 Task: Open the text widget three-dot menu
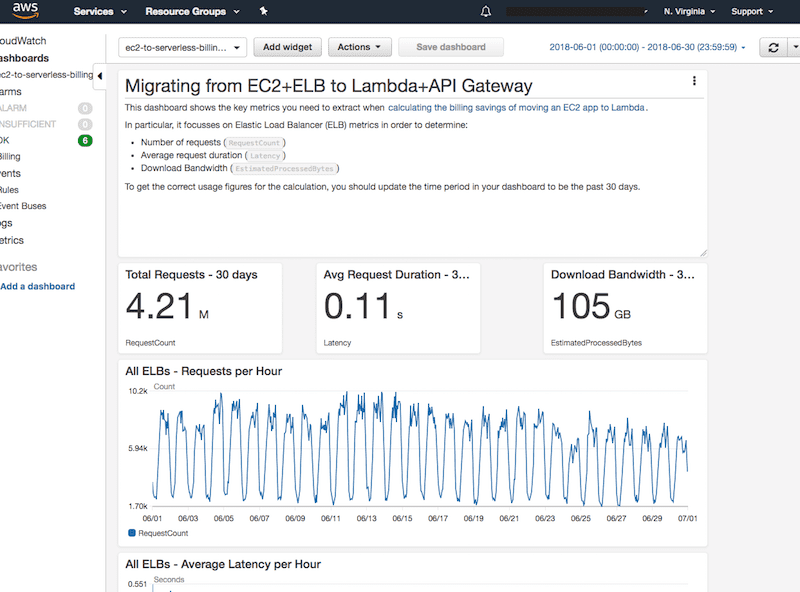click(694, 82)
